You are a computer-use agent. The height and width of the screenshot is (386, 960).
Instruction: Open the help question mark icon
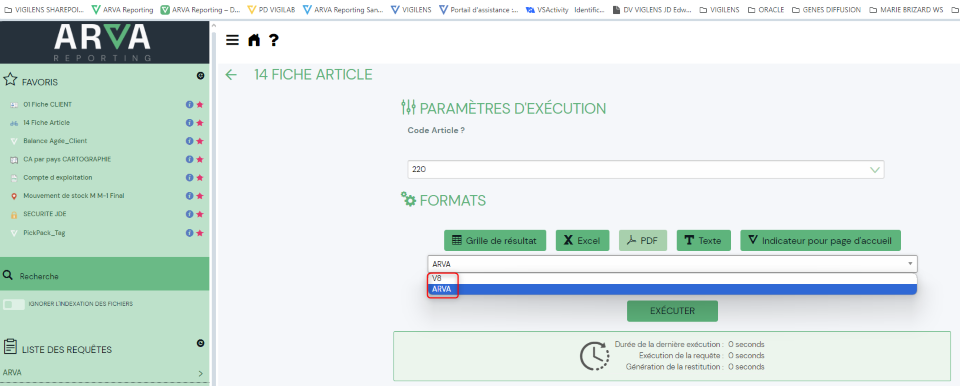pyautogui.click(x=274, y=40)
